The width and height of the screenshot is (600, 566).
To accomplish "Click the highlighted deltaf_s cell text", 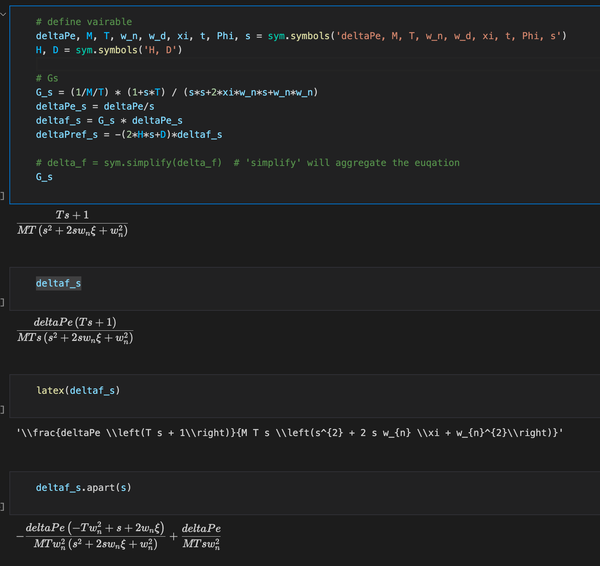I will [59, 283].
